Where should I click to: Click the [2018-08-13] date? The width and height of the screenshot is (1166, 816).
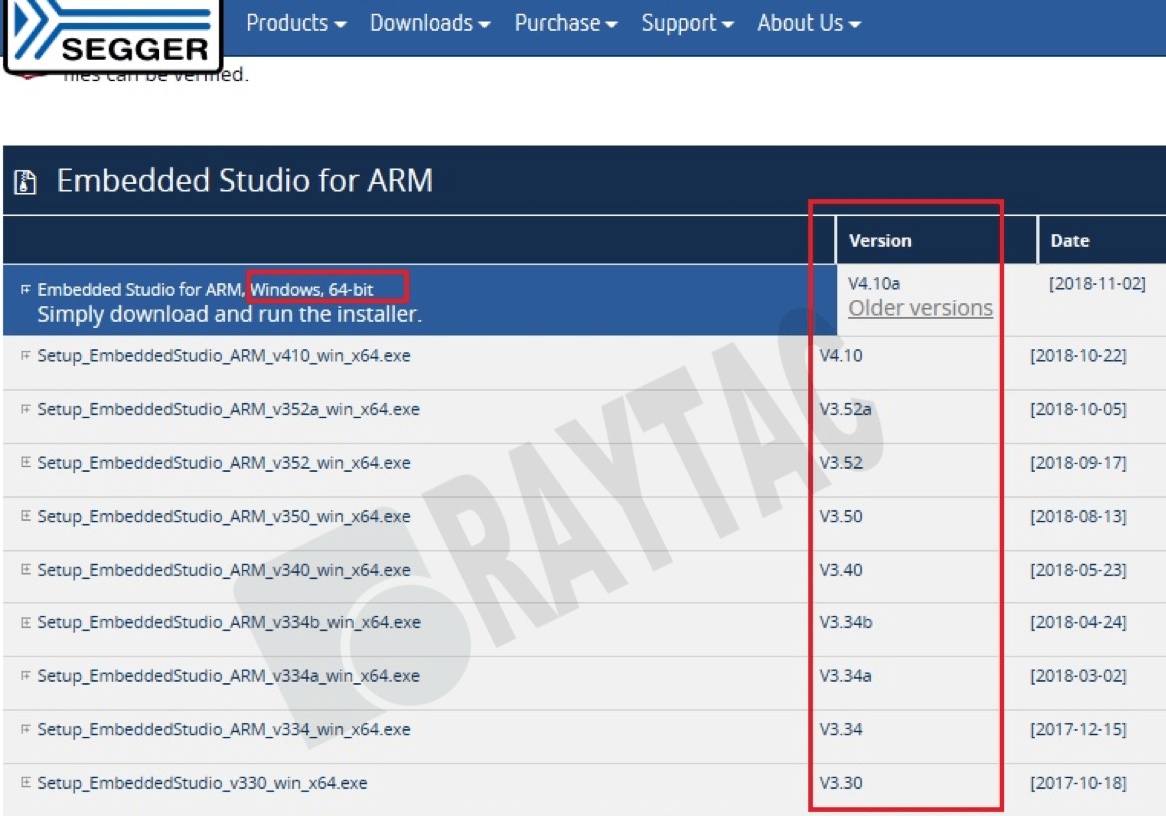[x=1078, y=516]
